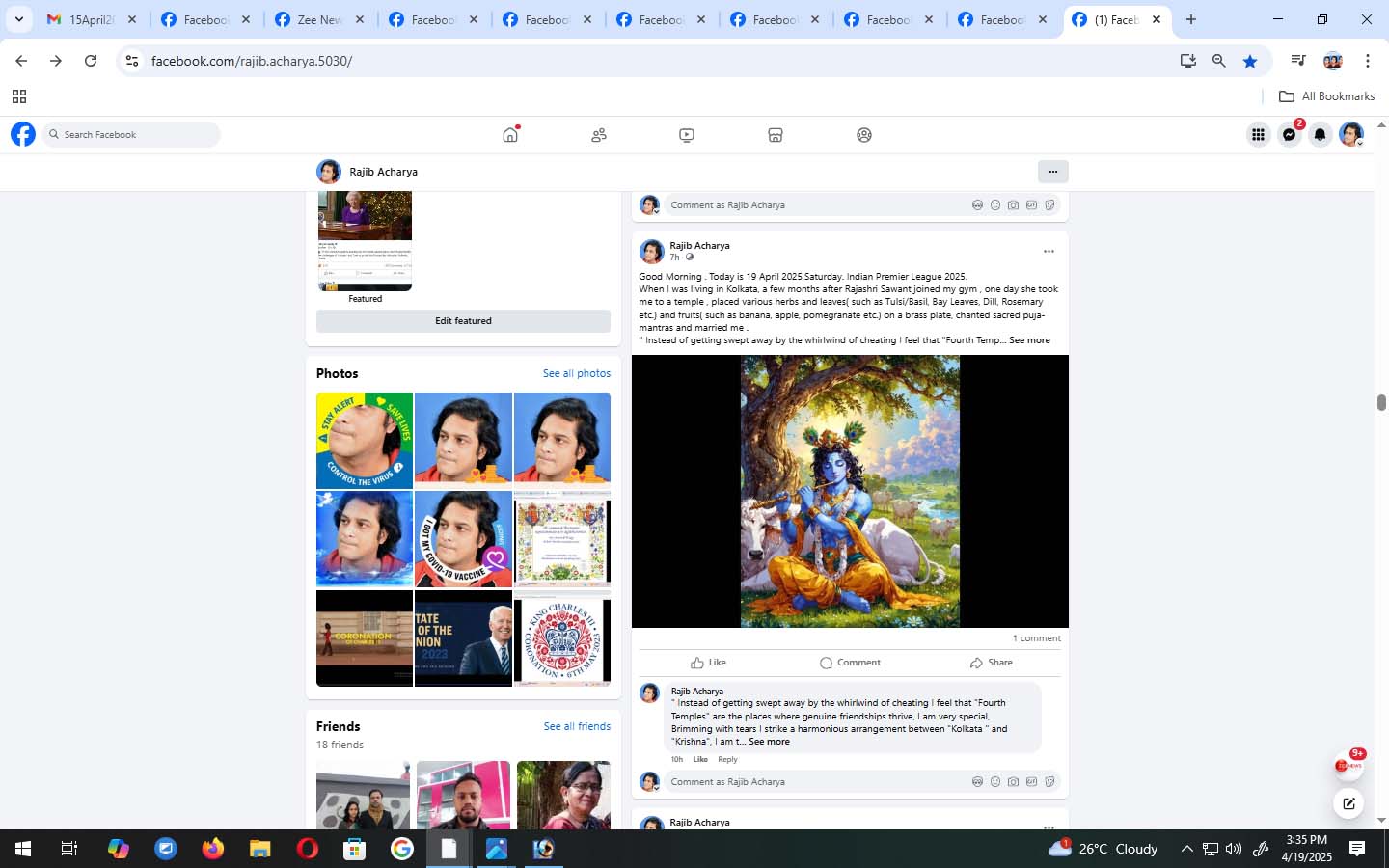Viewport: 1389px width, 868px height.
Task: Go back to the previous page
Action: coord(21,61)
